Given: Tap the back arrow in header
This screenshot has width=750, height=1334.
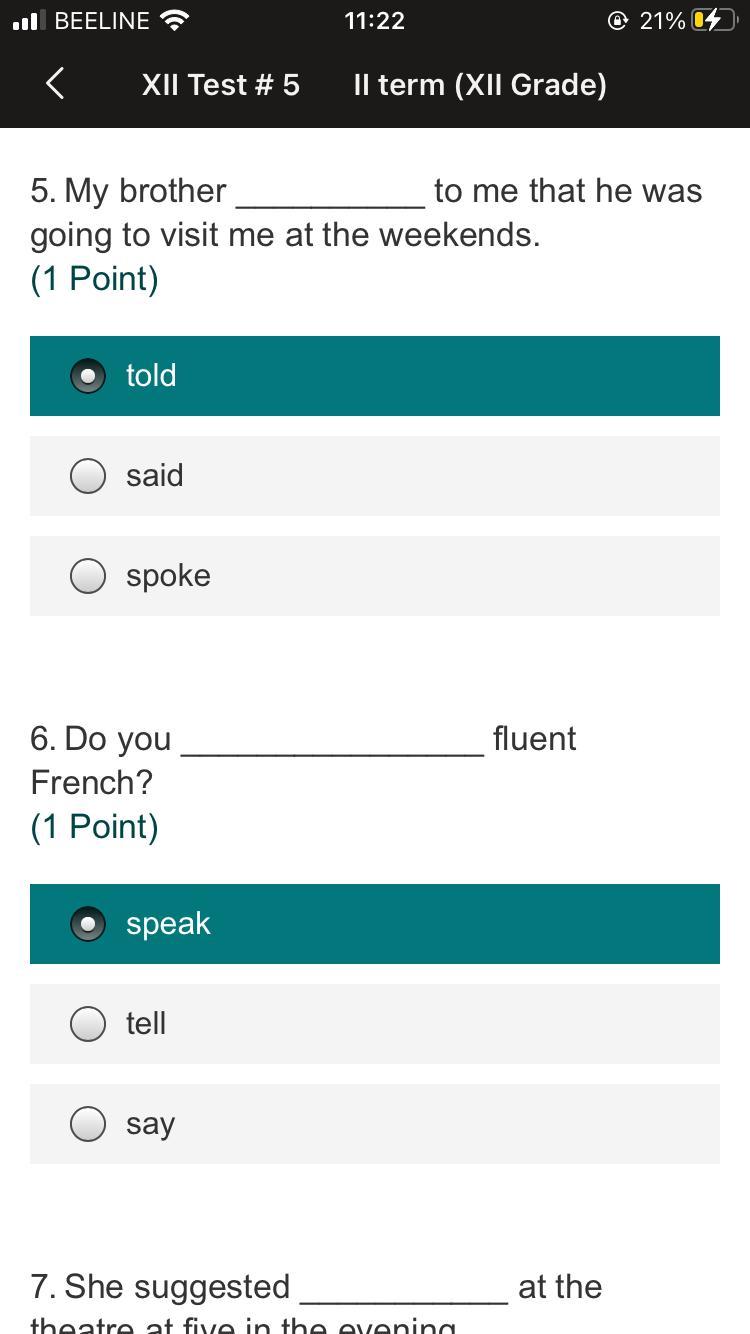Looking at the screenshot, I should tap(55, 84).
